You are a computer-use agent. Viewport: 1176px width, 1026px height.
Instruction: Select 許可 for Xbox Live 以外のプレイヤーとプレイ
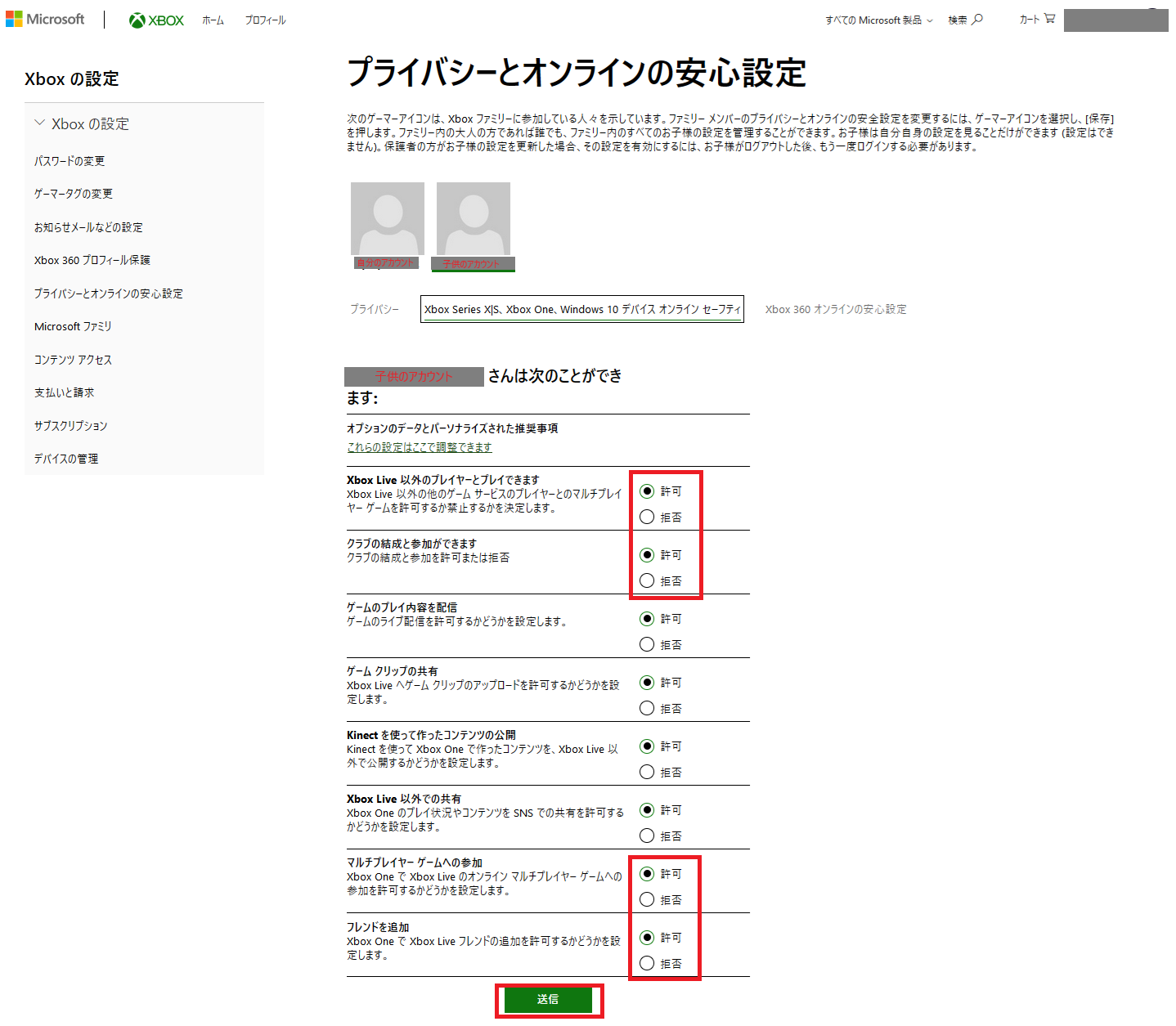coord(647,491)
